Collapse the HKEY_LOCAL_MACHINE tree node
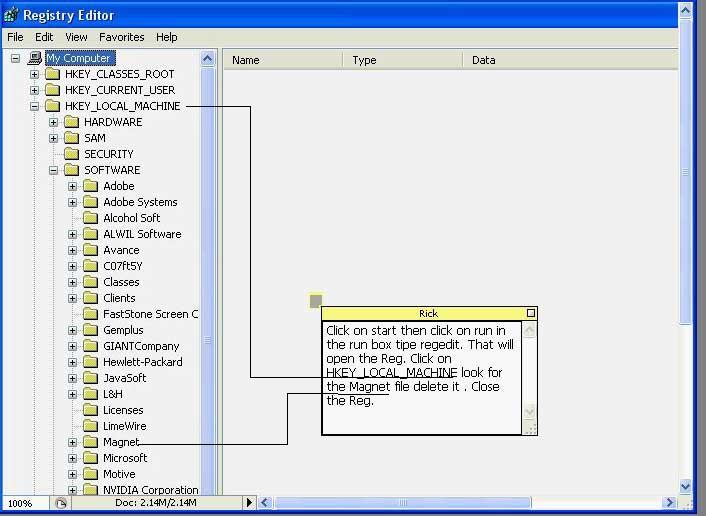Screen dimensions: 706x516 (x=35, y=106)
